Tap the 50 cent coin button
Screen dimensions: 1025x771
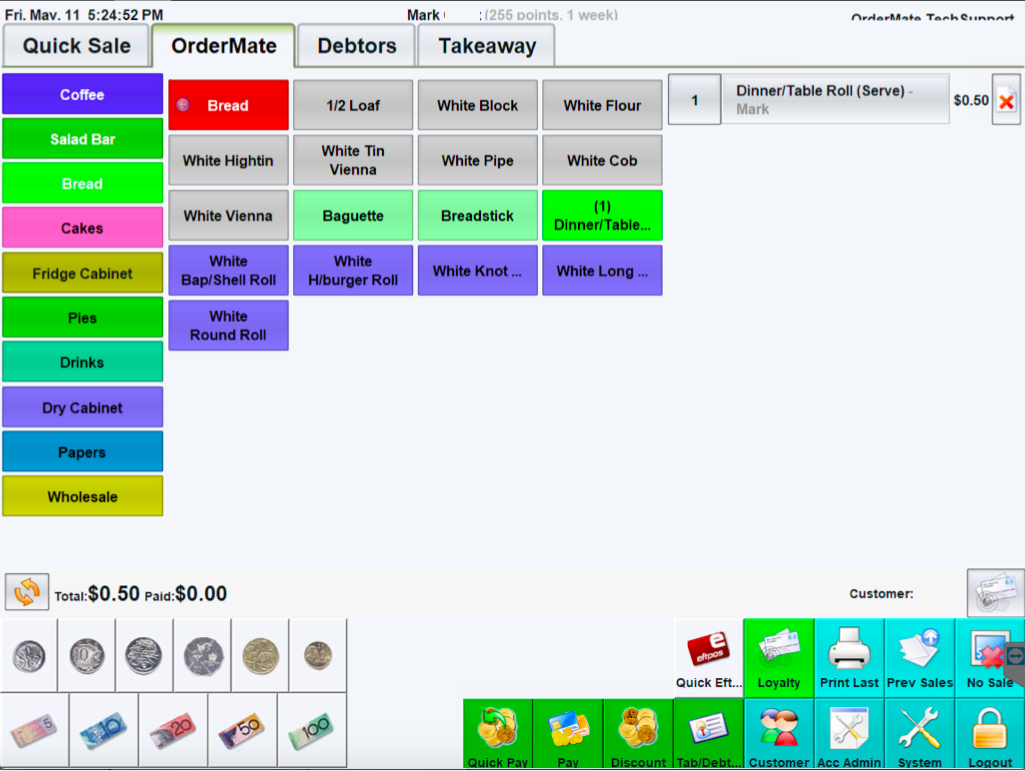pos(202,656)
